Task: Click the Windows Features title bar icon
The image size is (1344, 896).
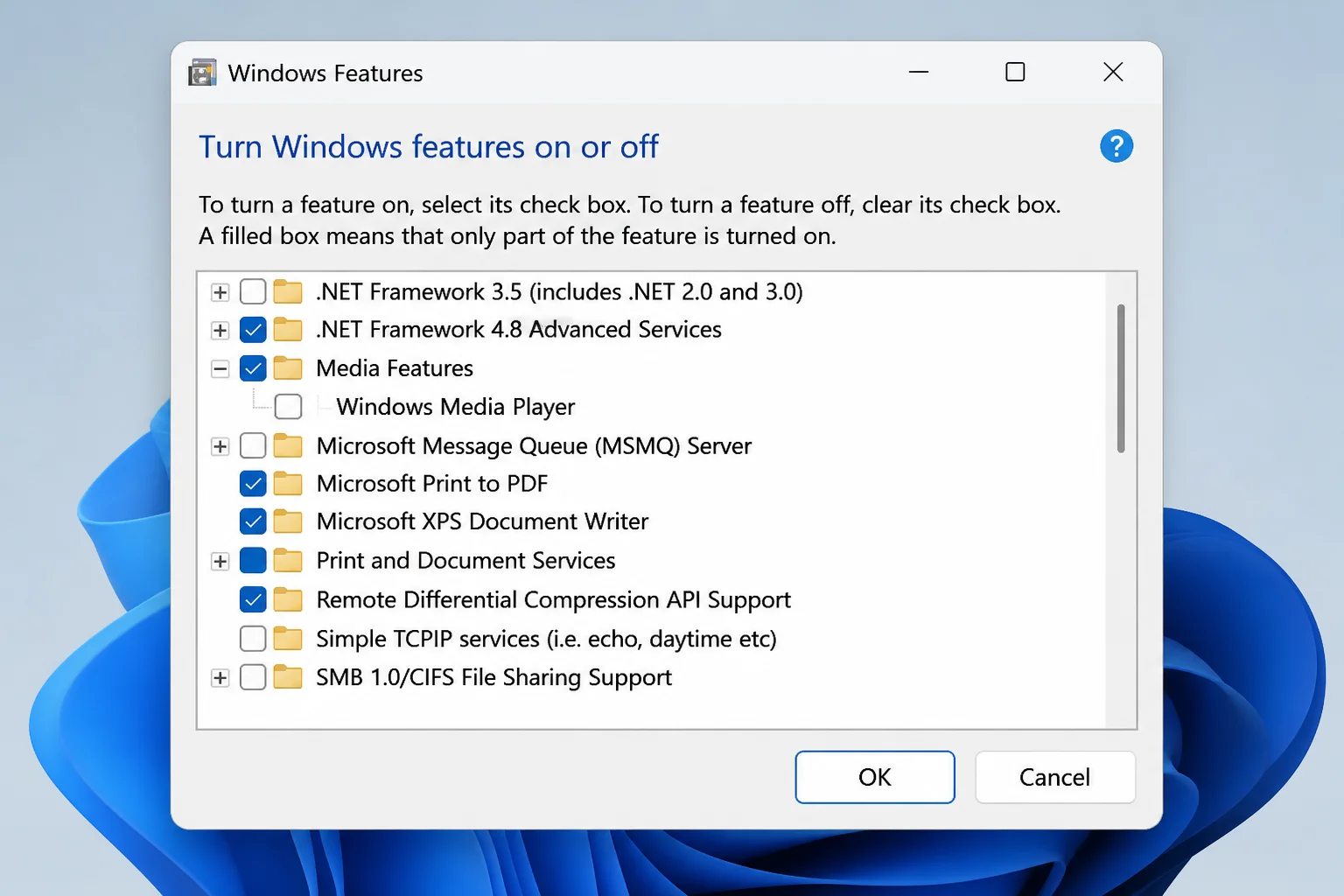Action: point(202,73)
